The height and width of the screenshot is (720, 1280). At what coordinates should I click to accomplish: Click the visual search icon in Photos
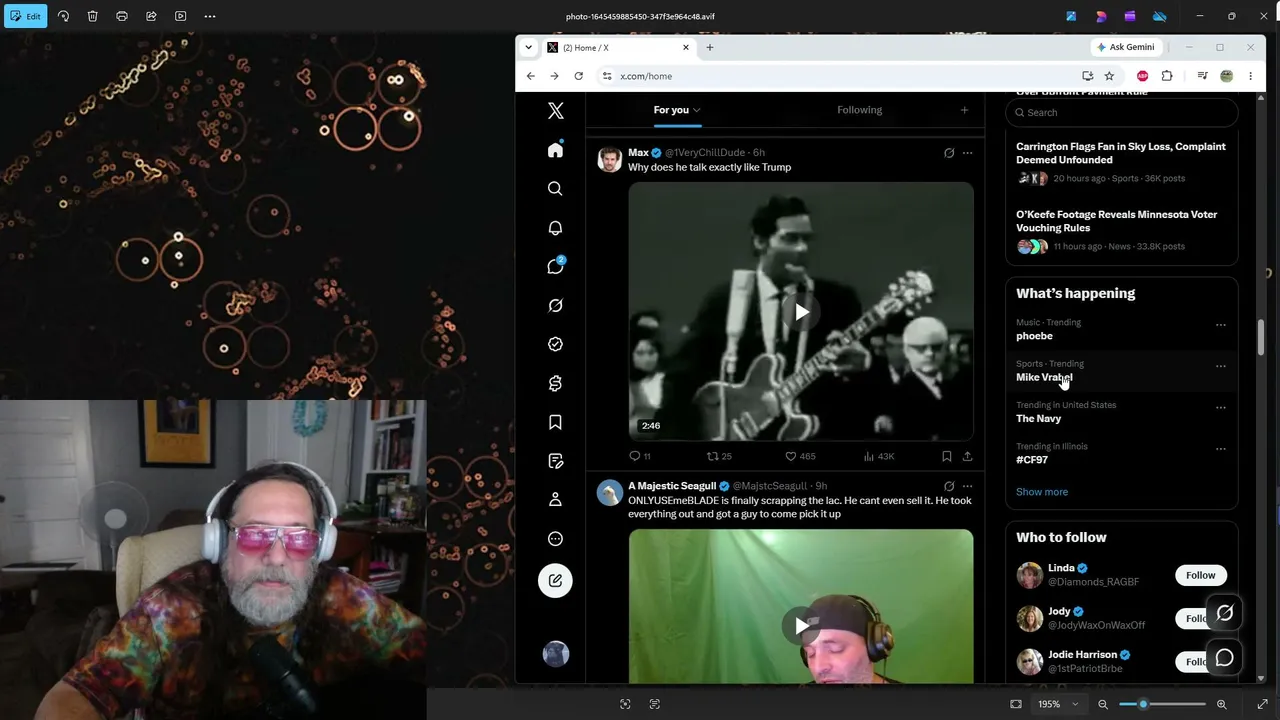click(625, 704)
